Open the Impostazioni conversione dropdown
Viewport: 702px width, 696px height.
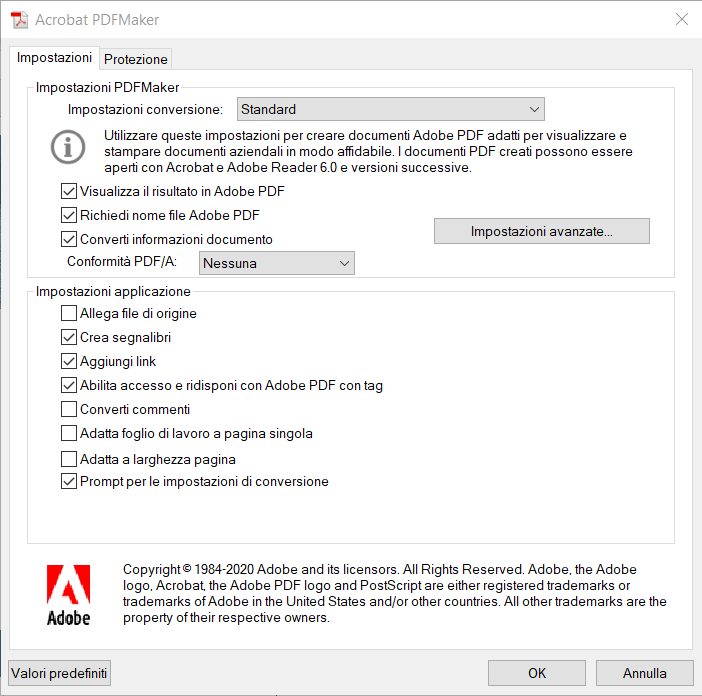391,109
